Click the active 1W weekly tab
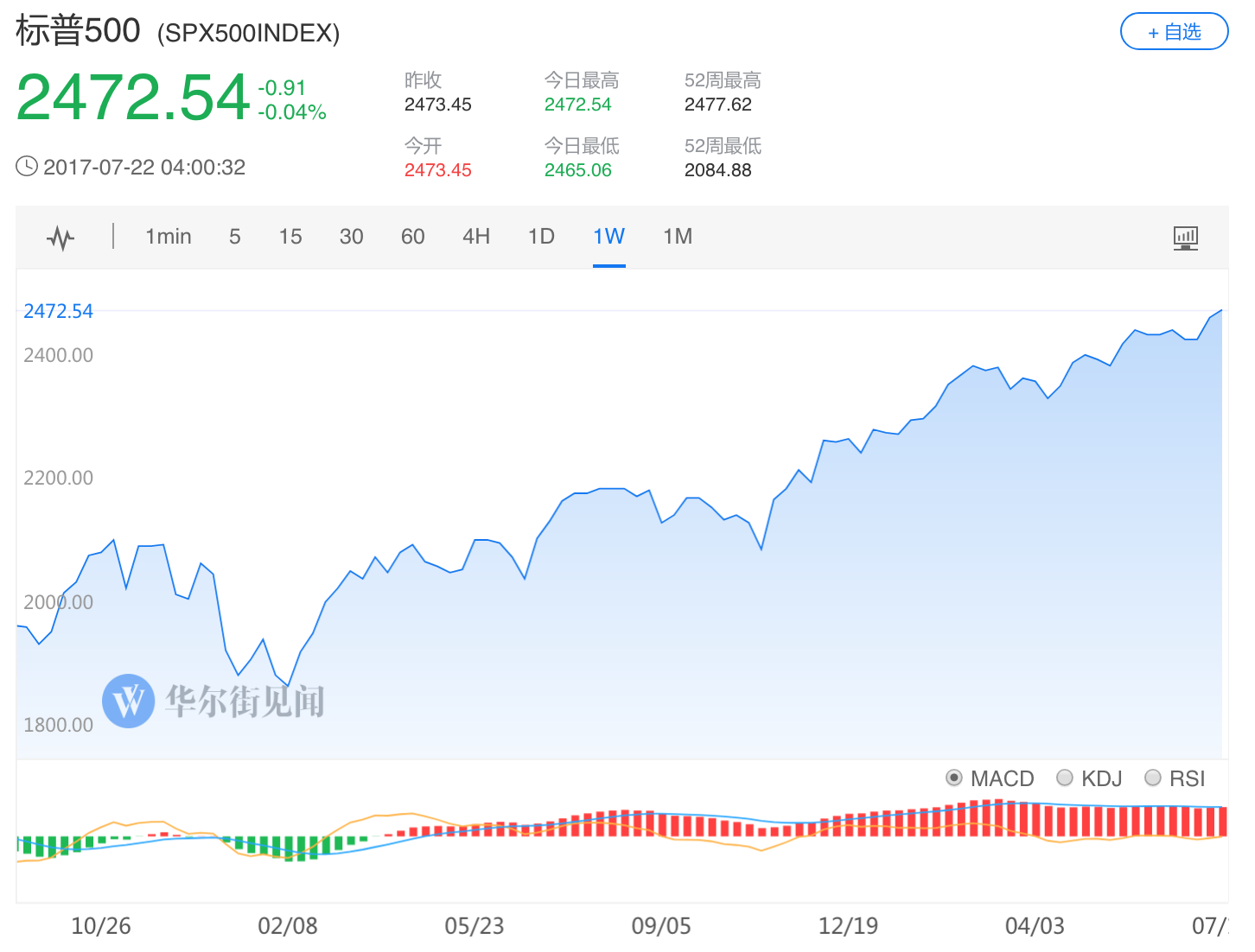This screenshot has width=1255, height=952. [x=608, y=237]
